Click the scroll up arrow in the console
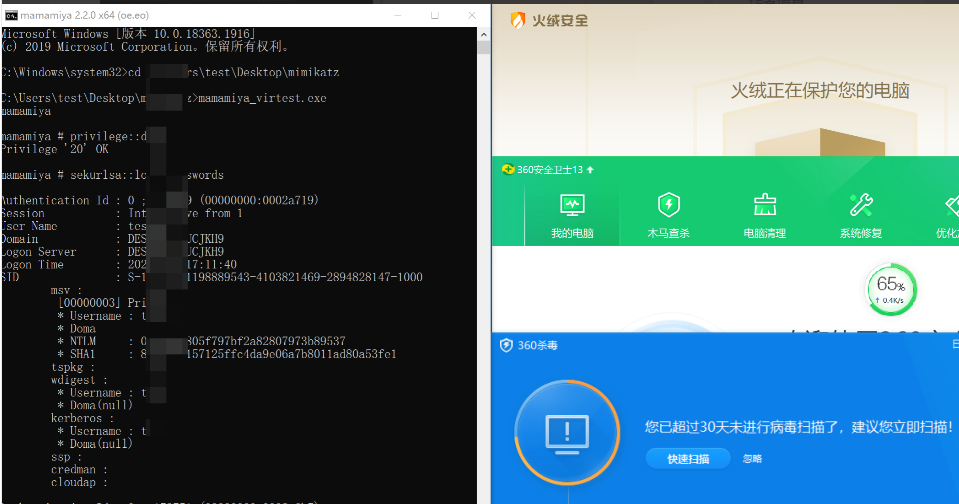959x504 pixels. click(x=484, y=35)
